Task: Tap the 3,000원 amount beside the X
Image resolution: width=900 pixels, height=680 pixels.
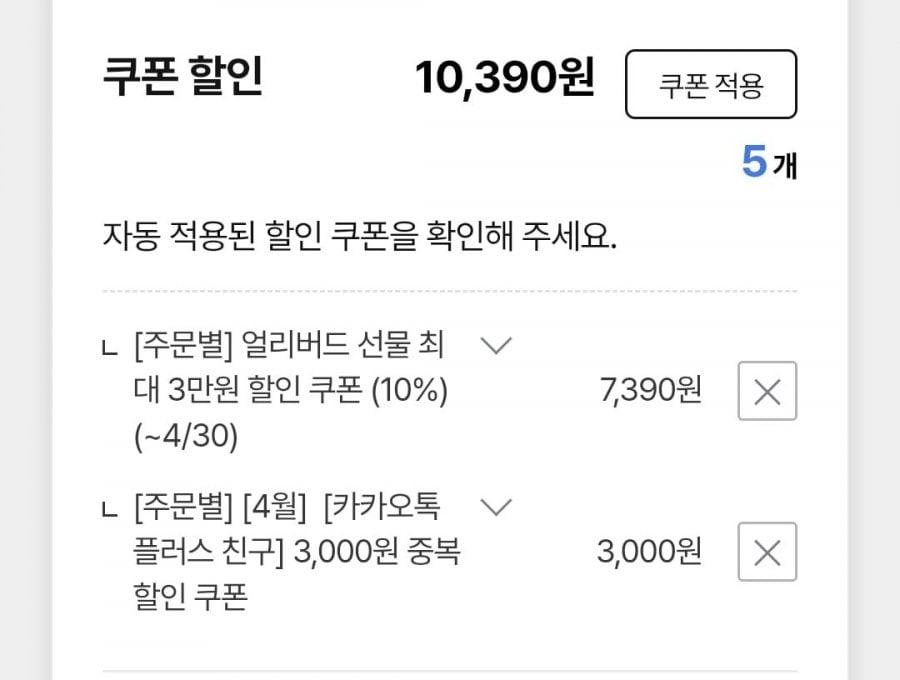Action: pyautogui.click(x=649, y=551)
